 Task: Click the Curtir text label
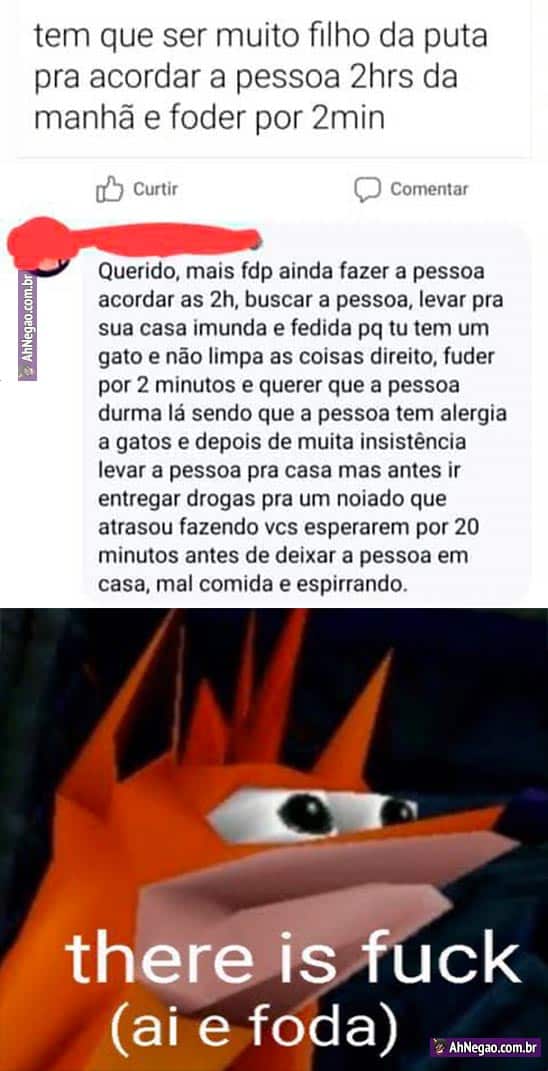pos(155,189)
